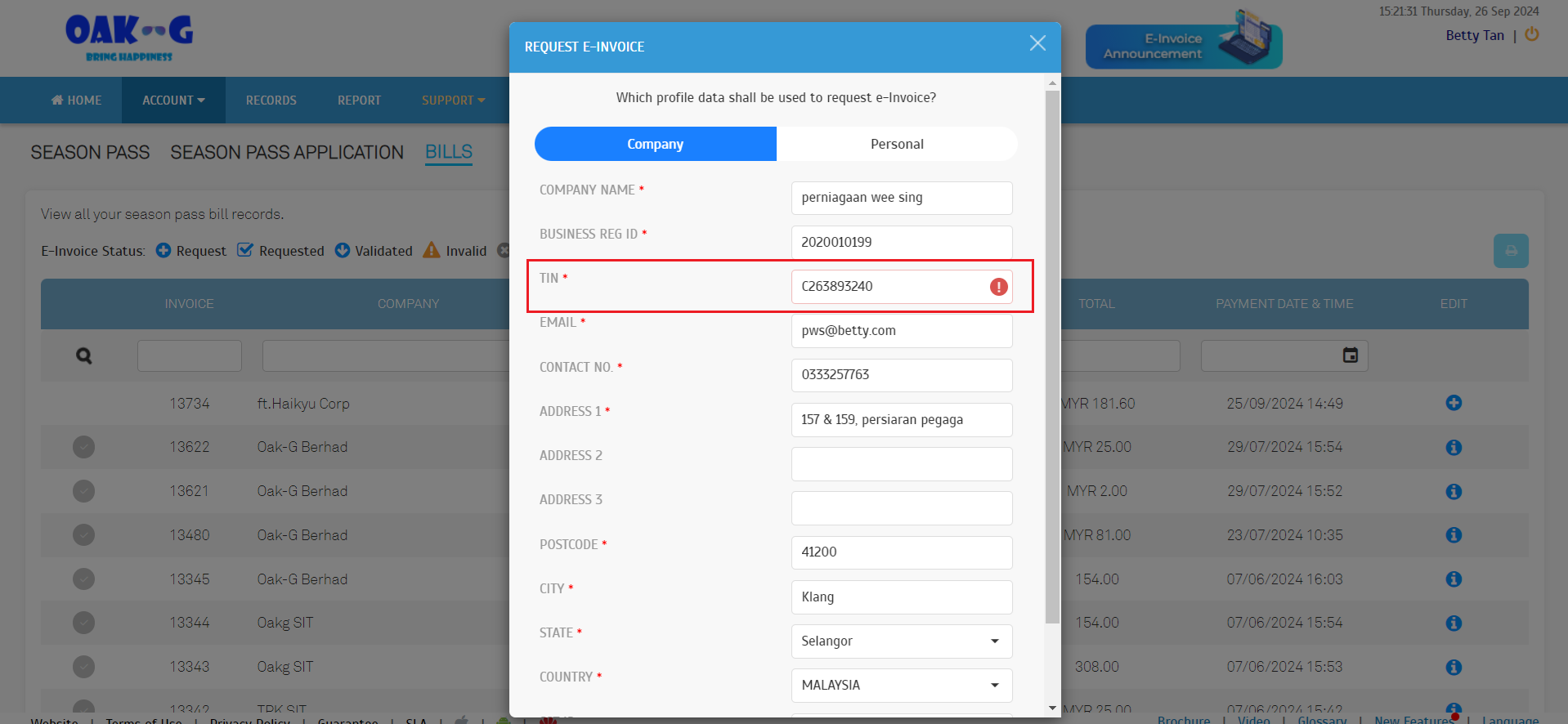
Task: Click the Home icon in the navigation bar
Action: [57, 100]
